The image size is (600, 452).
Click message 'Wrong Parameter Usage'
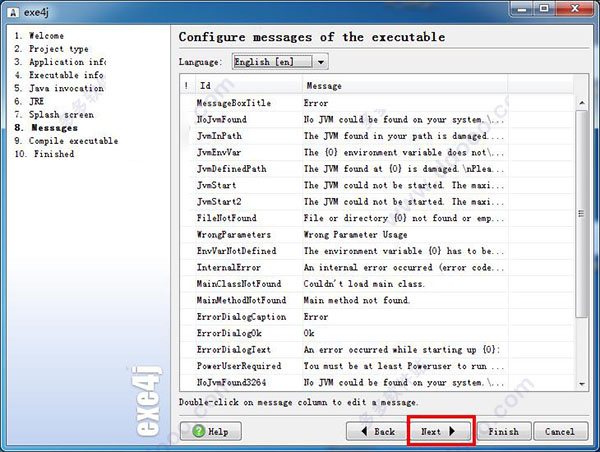(355, 235)
